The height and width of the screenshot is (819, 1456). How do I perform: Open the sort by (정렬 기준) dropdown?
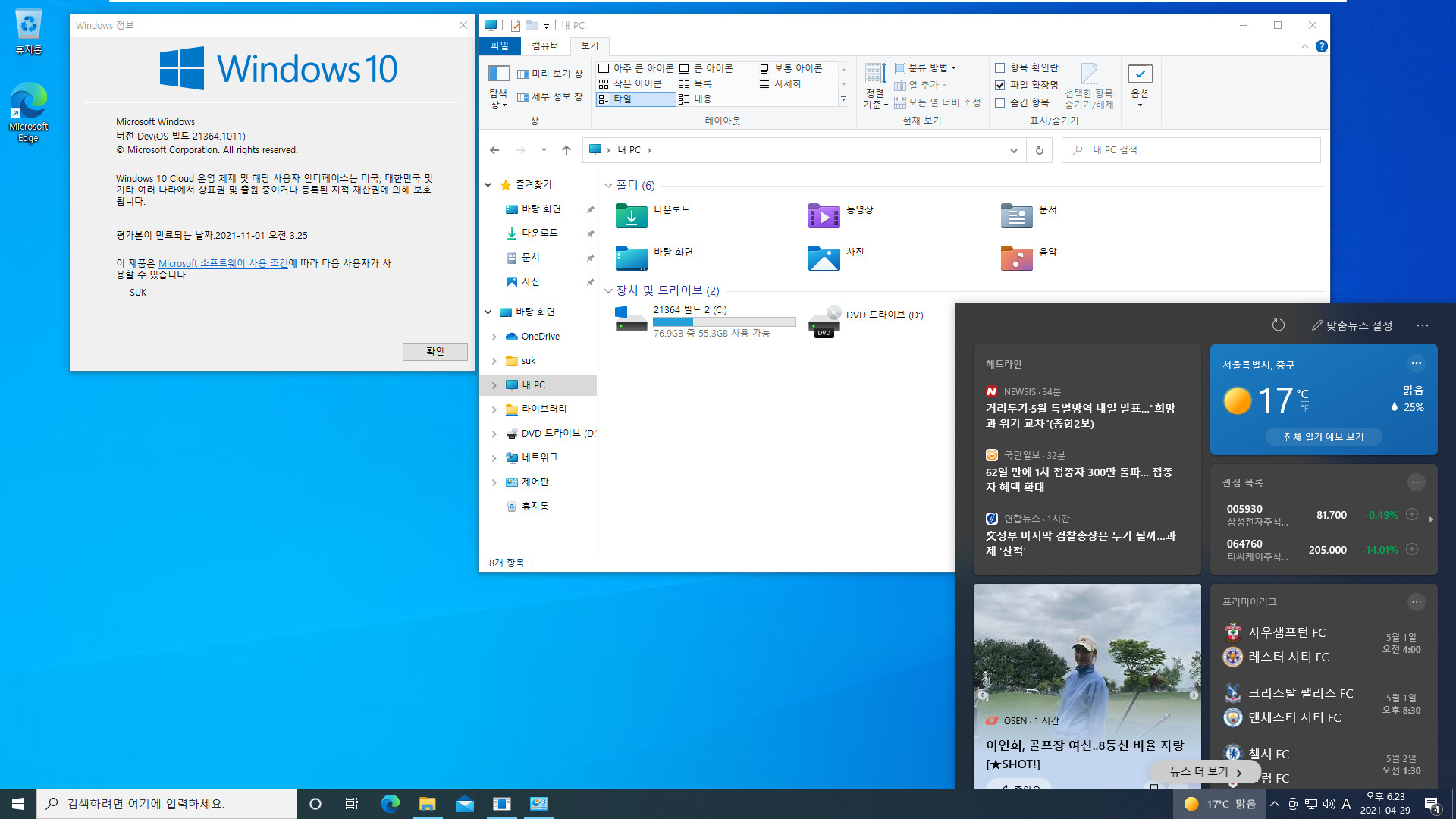pyautogui.click(x=875, y=86)
